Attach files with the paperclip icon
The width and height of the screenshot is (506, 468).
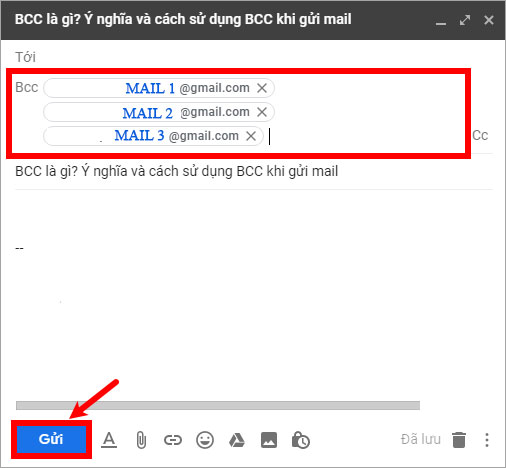pos(141,440)
